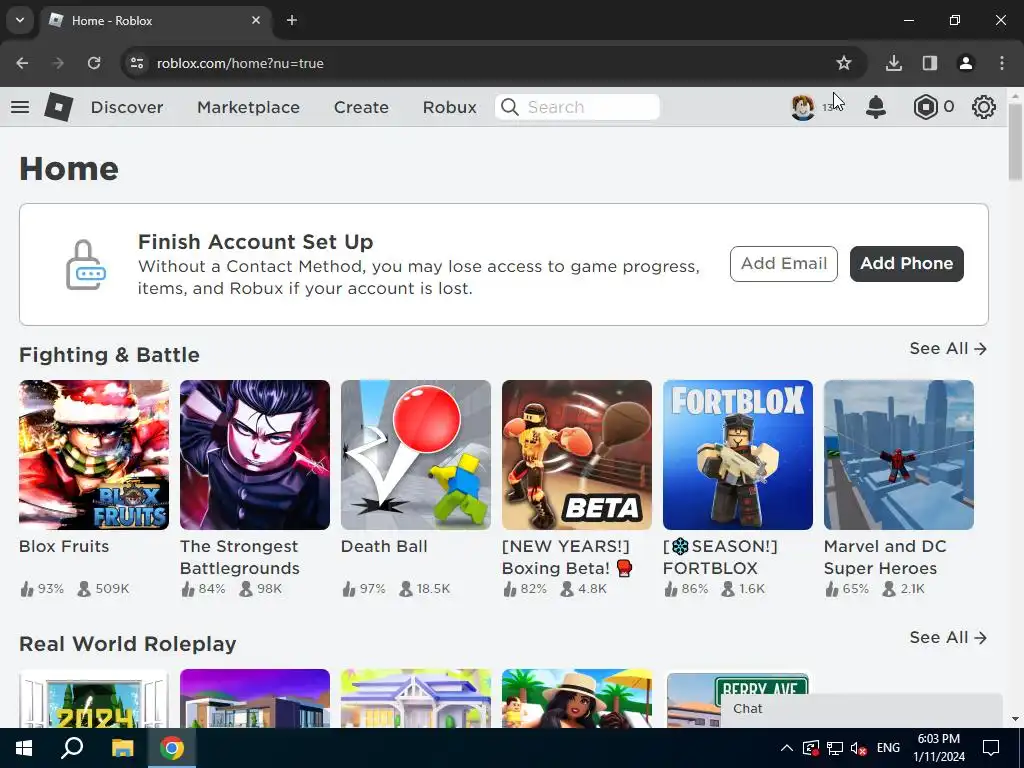Go back in the browser

(22, 63)
